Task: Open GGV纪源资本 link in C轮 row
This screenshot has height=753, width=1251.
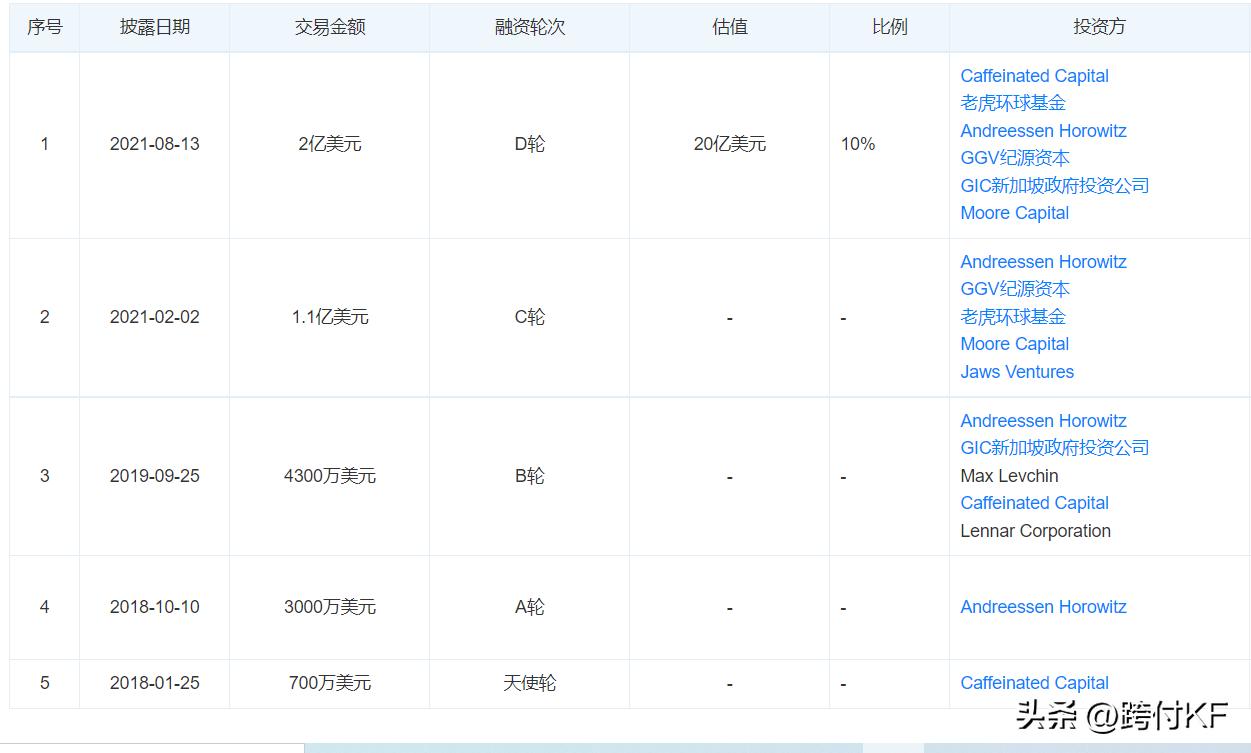Action: [1015, 289]
